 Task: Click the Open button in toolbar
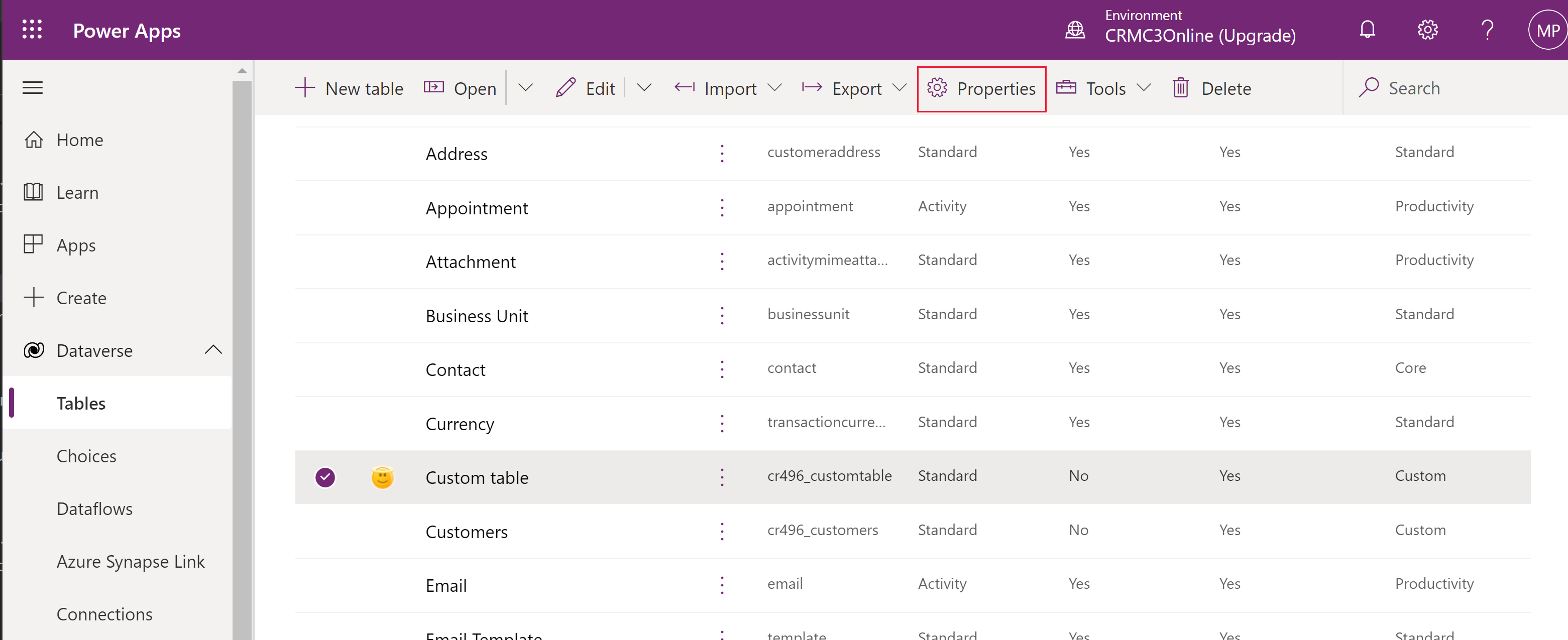point(462,87)
